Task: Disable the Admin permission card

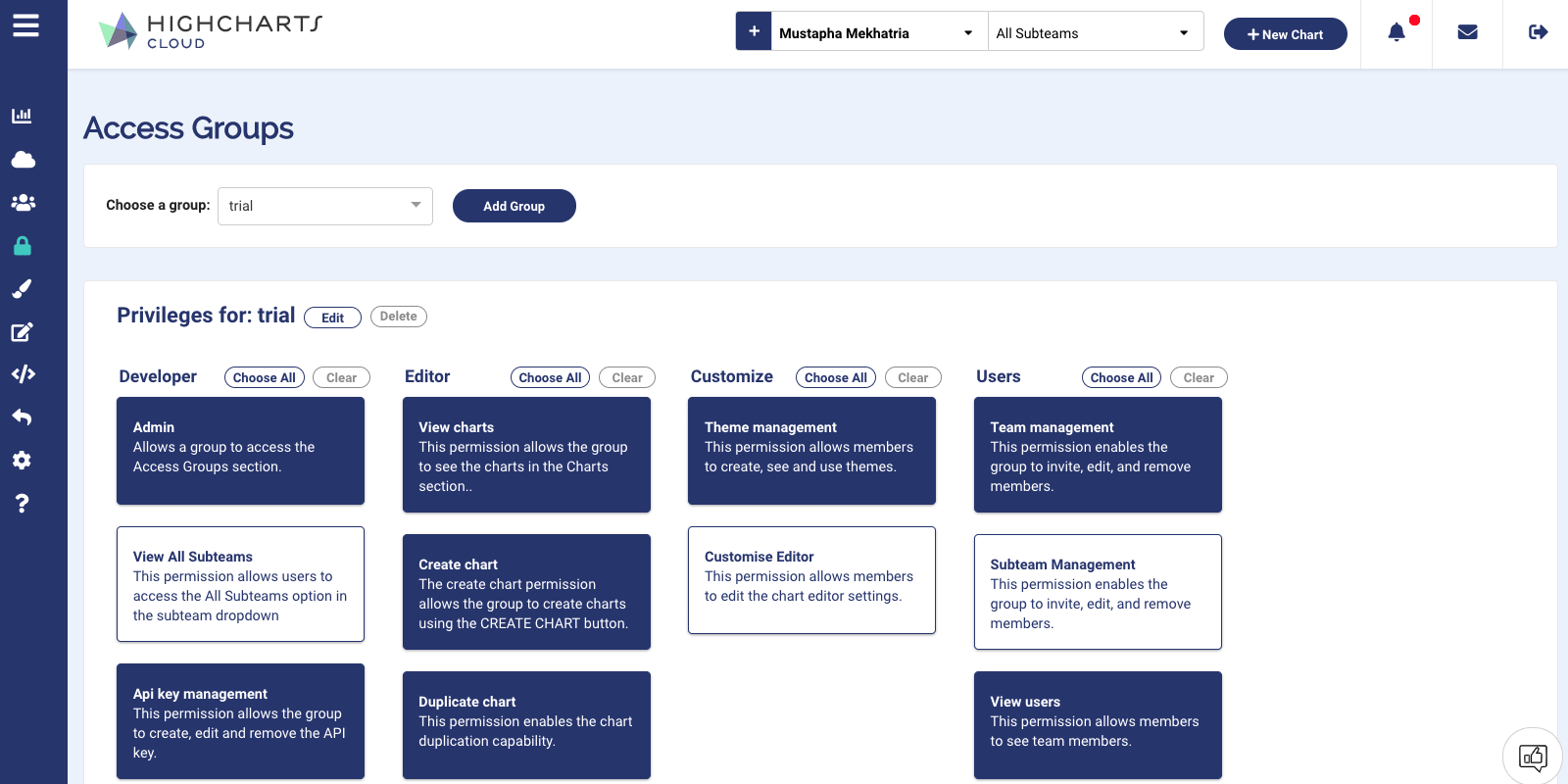Action: (x=240, y=451)
